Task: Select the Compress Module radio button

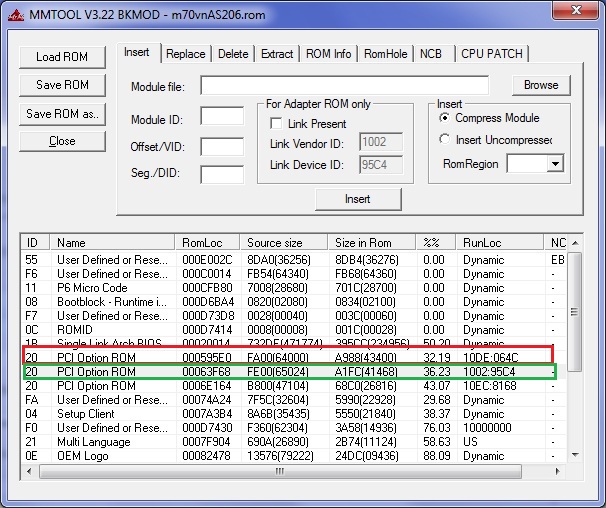Action: point(445,118)
